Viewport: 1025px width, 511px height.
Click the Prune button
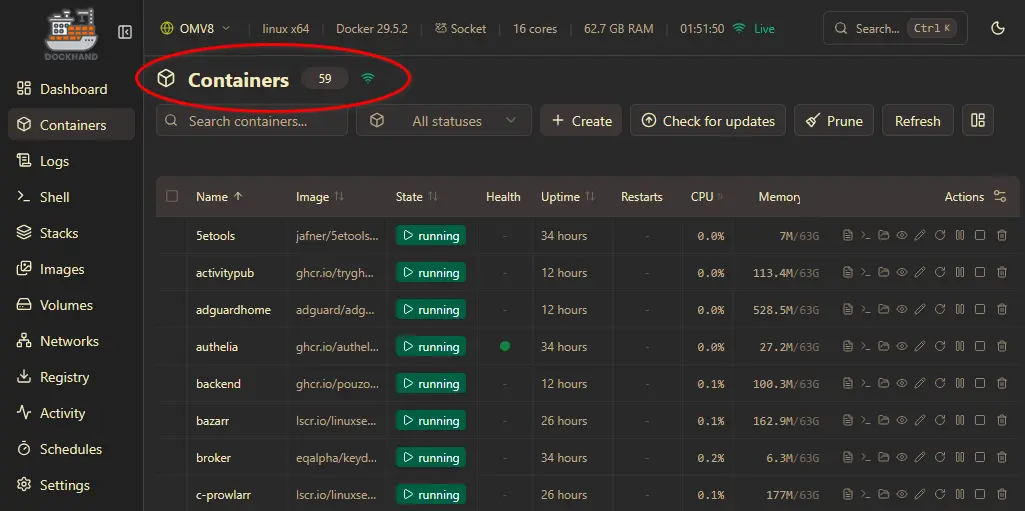(x=834, y=120)
